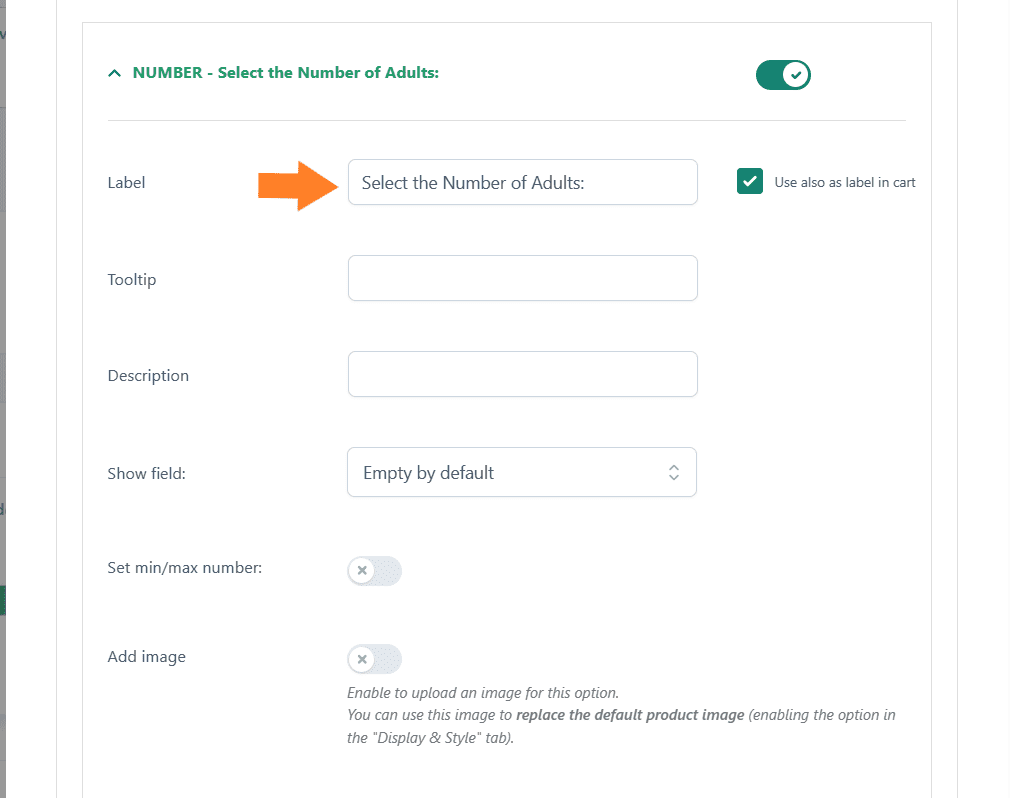This screenshot has width=1010, height=798.
Task: Turn on the Add image switch
Action: [x=374, y=659]
